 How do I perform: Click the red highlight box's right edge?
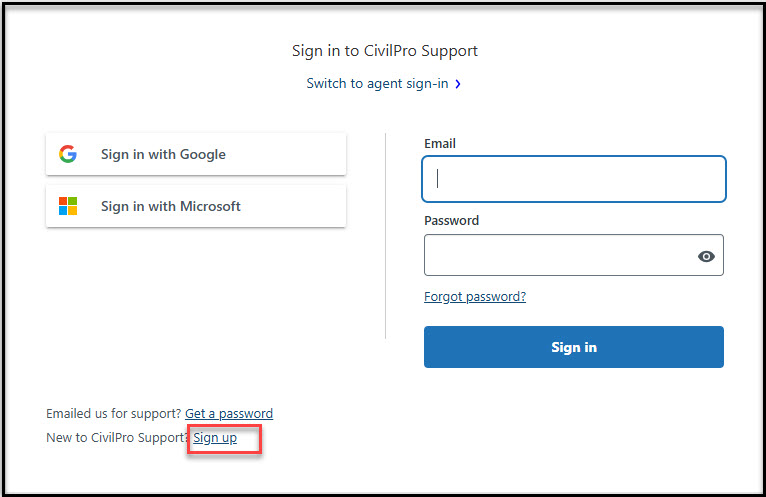(261, 438)
